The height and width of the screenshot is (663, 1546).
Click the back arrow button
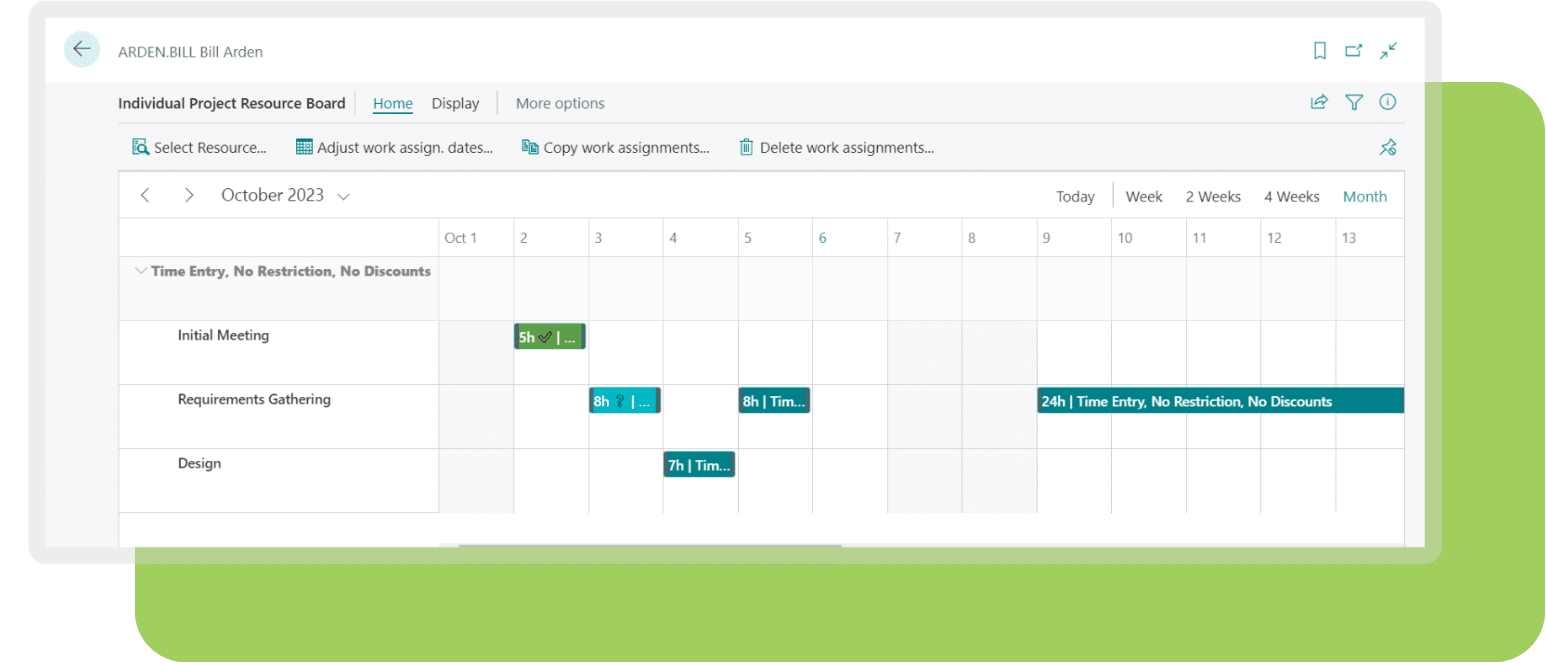click(x=82, y=50)
